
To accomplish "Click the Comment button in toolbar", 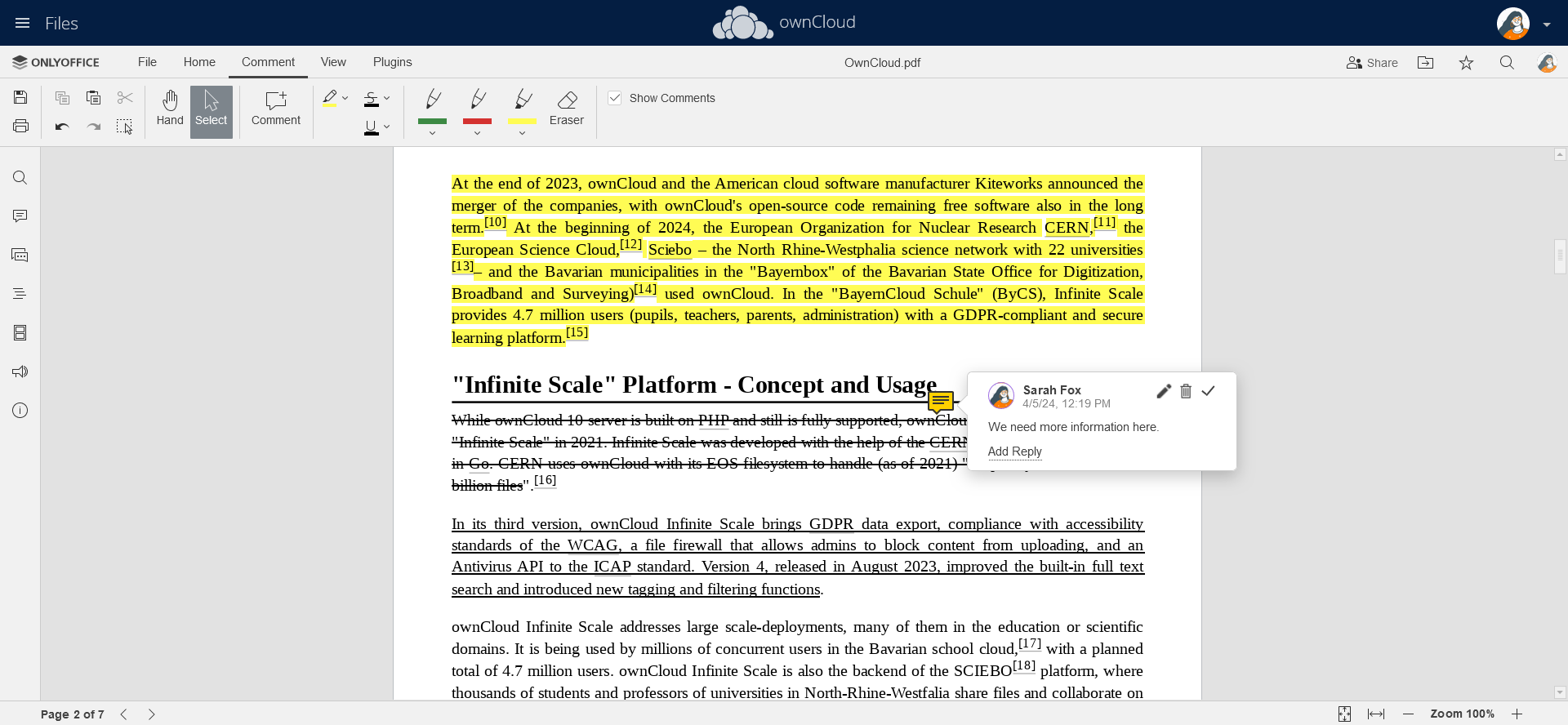I will tap(275, 109).
